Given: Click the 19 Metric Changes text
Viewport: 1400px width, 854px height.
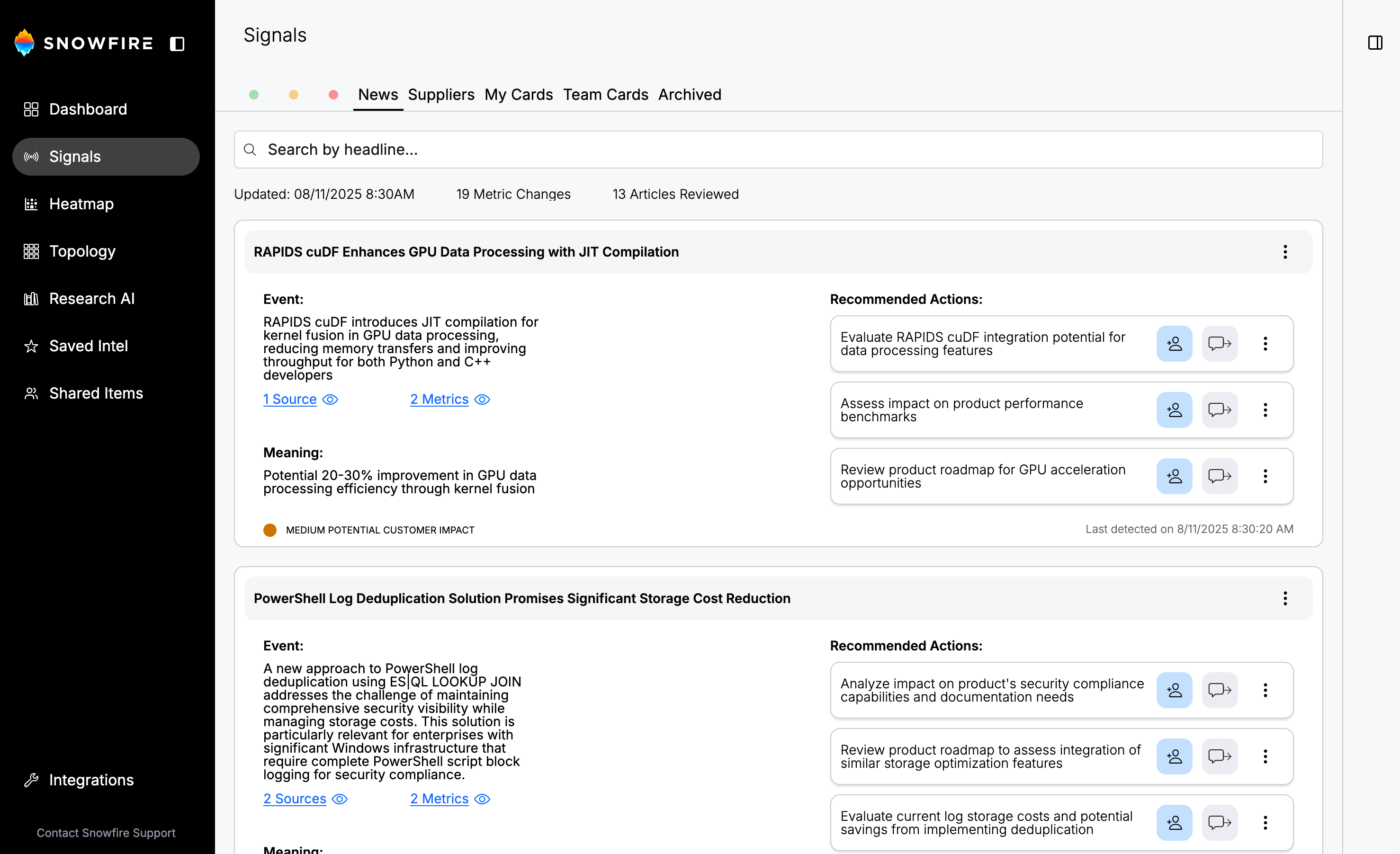Looking at the screenshot, I should 513,194.
